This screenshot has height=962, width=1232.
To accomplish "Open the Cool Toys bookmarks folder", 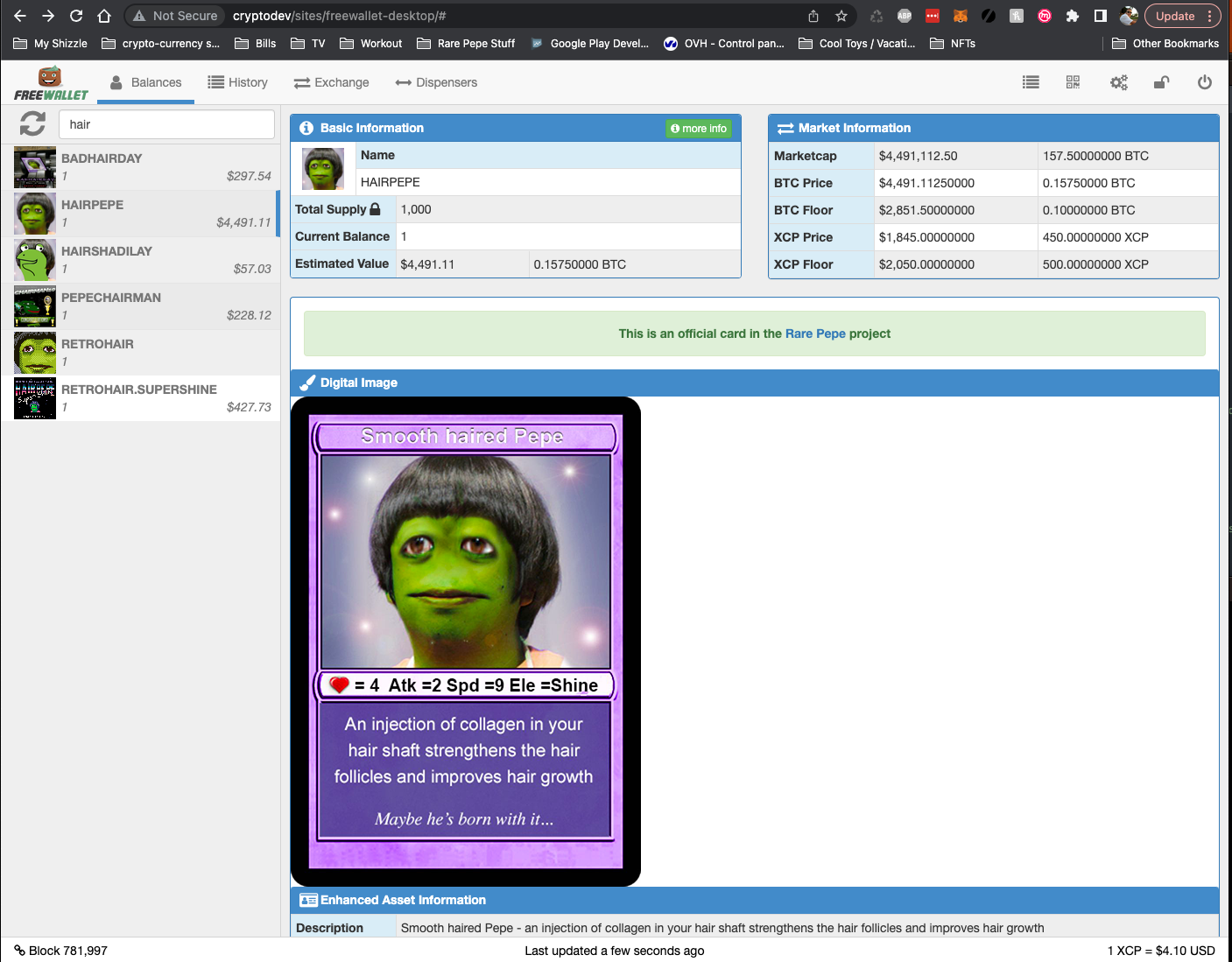I will pos(857,43).
